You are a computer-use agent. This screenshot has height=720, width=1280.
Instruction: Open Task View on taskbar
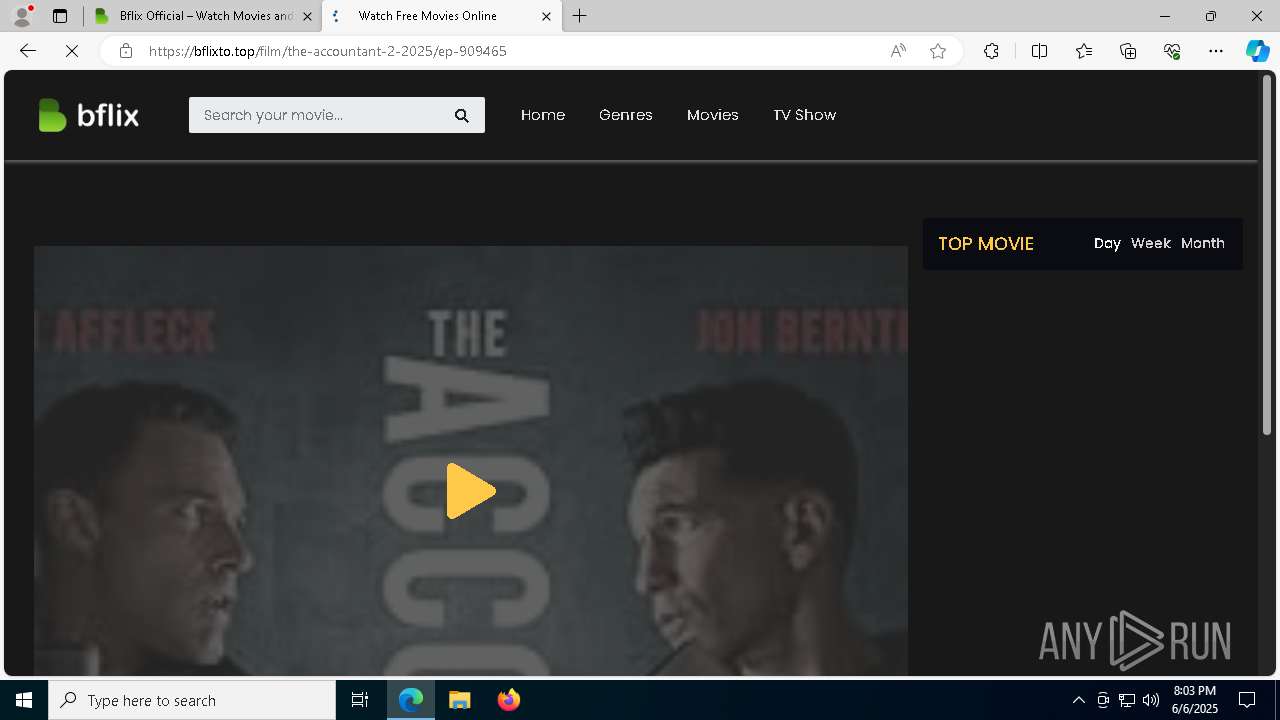coord(360,700)
